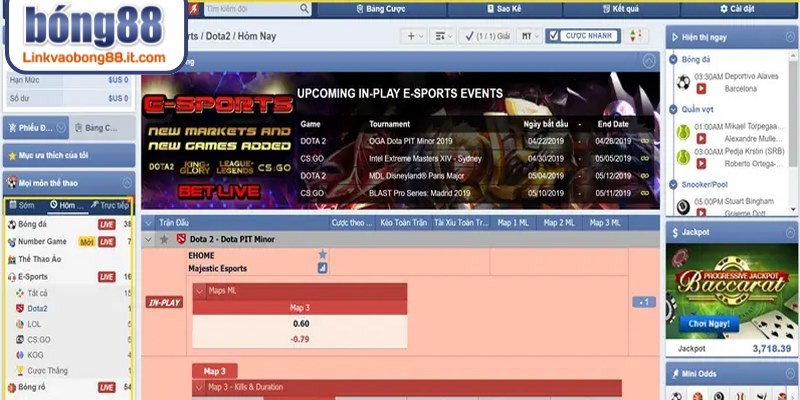Toggle the Cược Nhanh checkbox

(x=554, y=36)
